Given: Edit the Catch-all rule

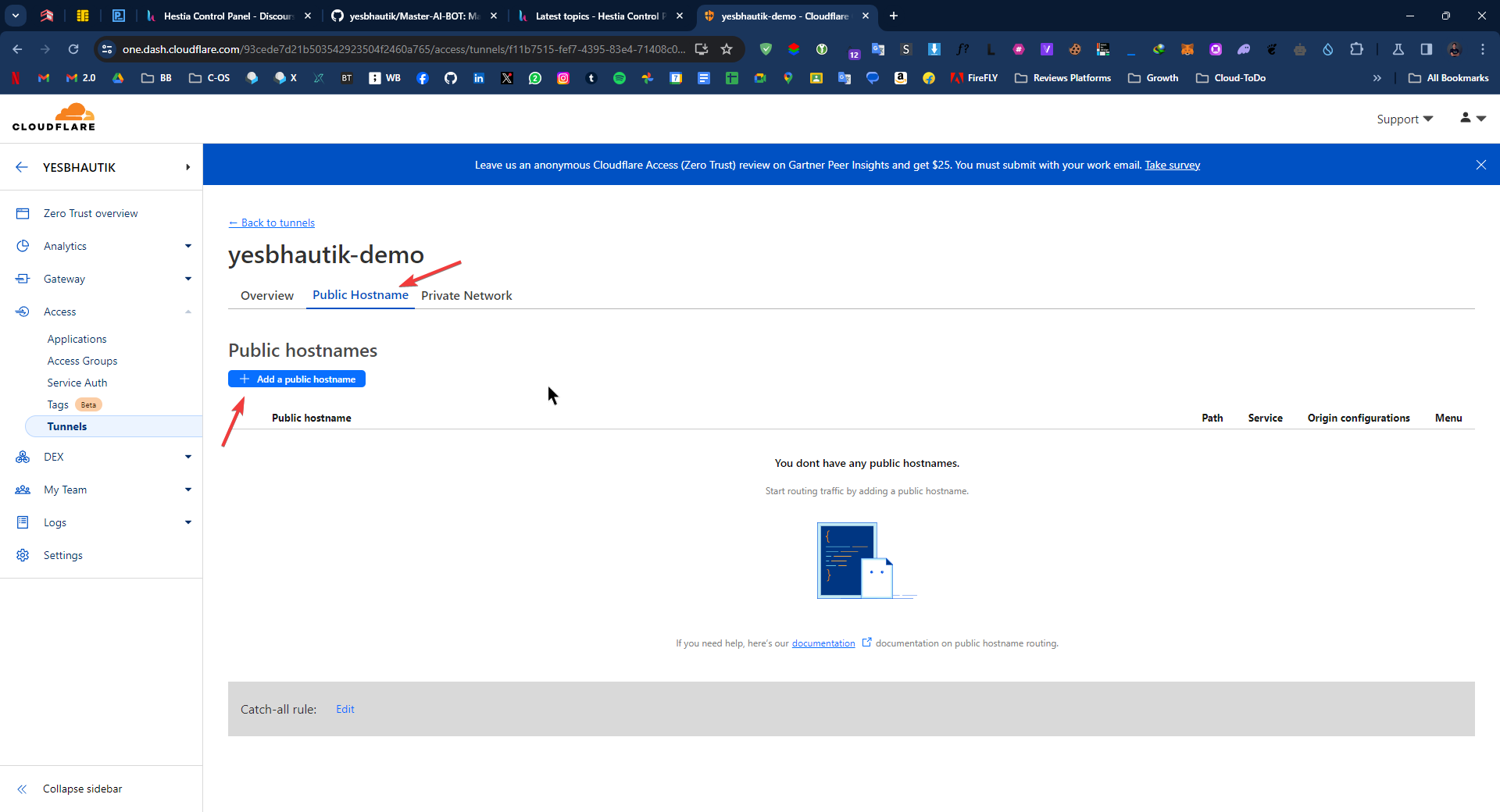Looking at the screenshot, I should tap(345, 709).
